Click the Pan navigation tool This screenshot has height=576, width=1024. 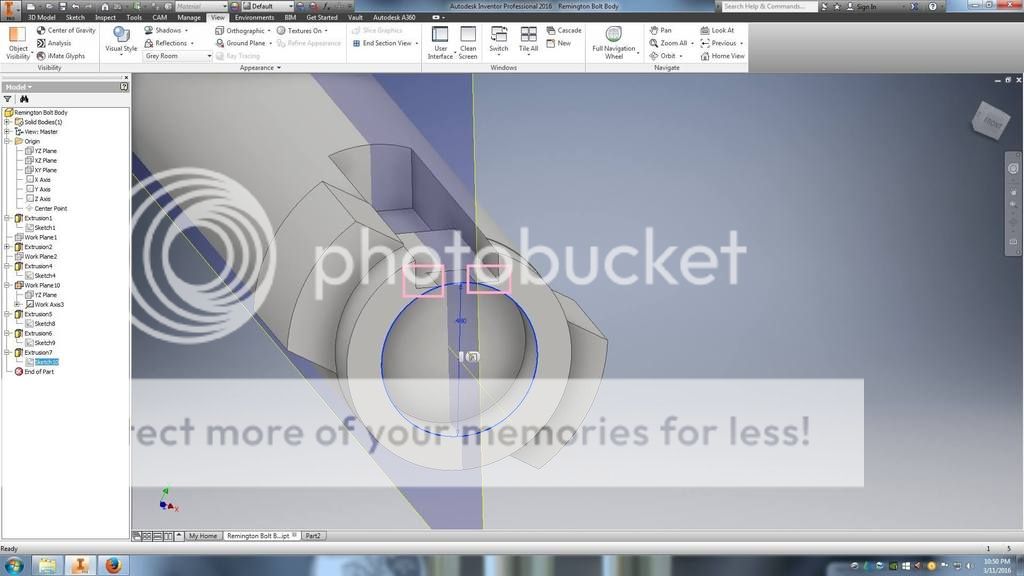[x=653, y=31]
